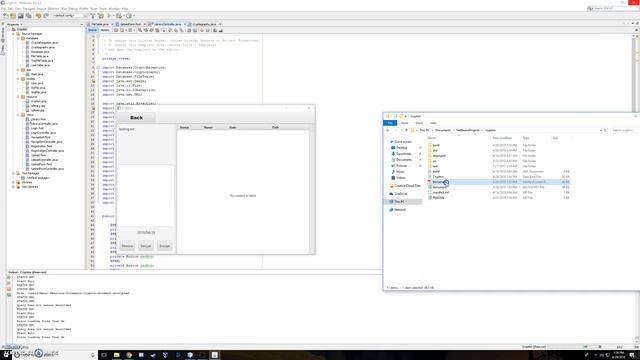Select the manifest.mf file in File Explorer
Image resolution: width=640 pixels, height=360 pixels.
441,192
